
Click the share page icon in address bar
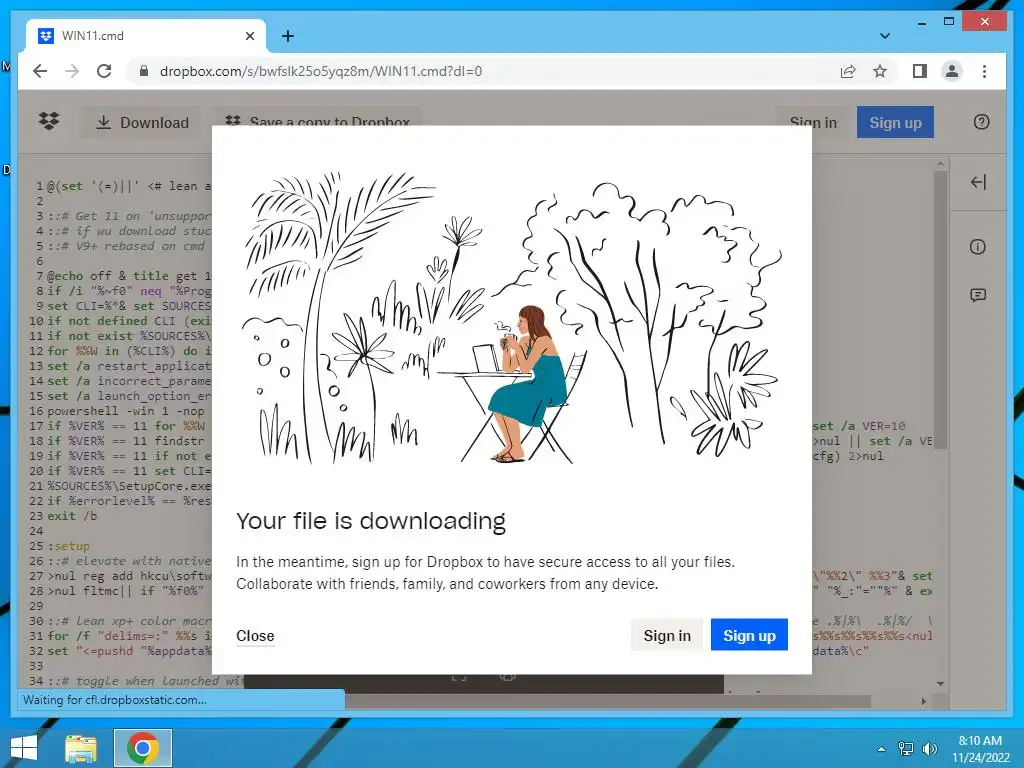848,71
